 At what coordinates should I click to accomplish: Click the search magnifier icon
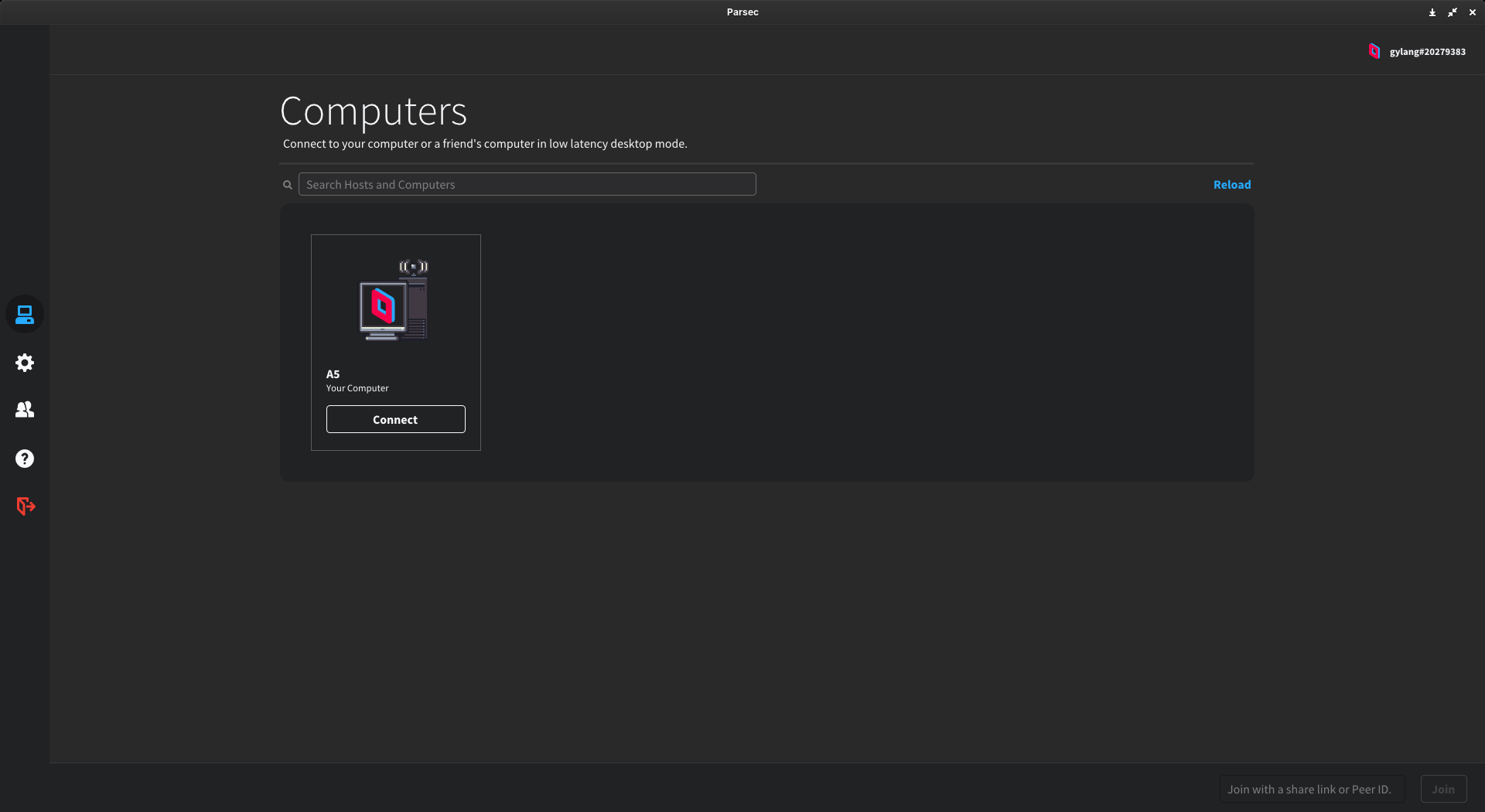288,185
